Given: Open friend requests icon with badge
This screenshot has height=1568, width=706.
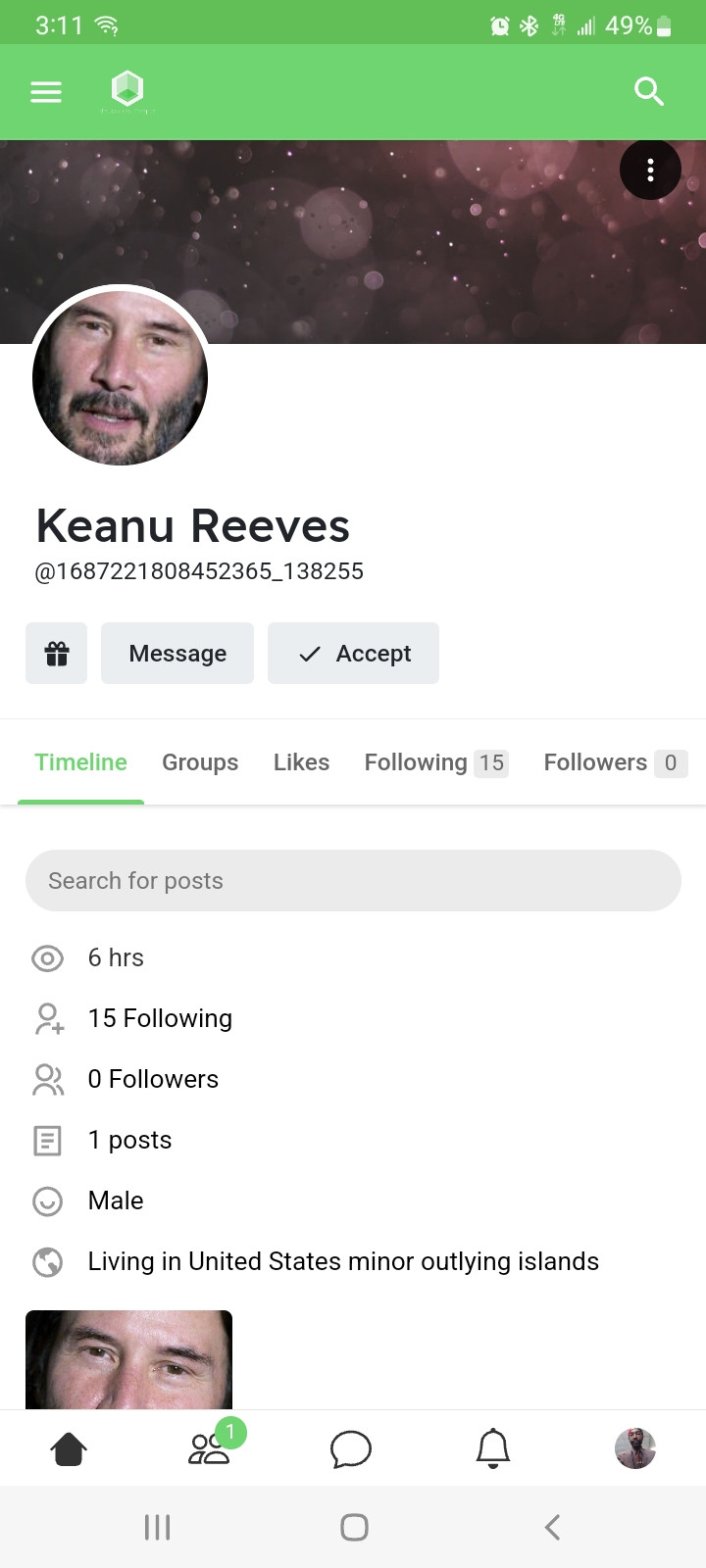Looking at the screenshot, I should coord(210,1448).
